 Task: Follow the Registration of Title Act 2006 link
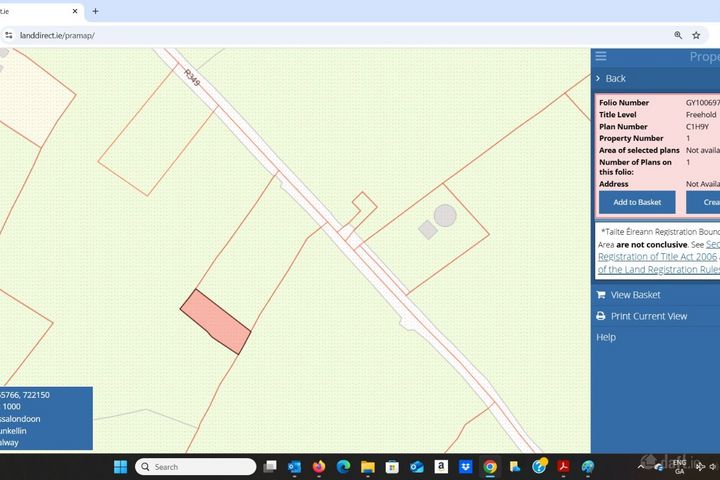[657, 257]
